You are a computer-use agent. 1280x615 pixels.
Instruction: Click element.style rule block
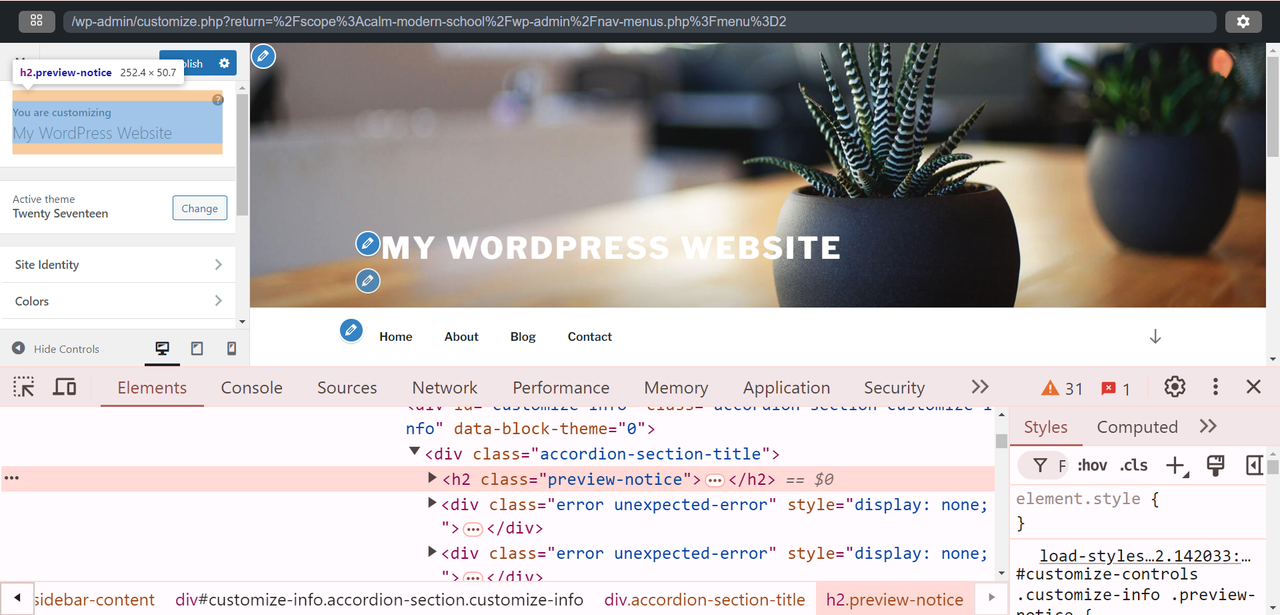(x=1138, y=510)
